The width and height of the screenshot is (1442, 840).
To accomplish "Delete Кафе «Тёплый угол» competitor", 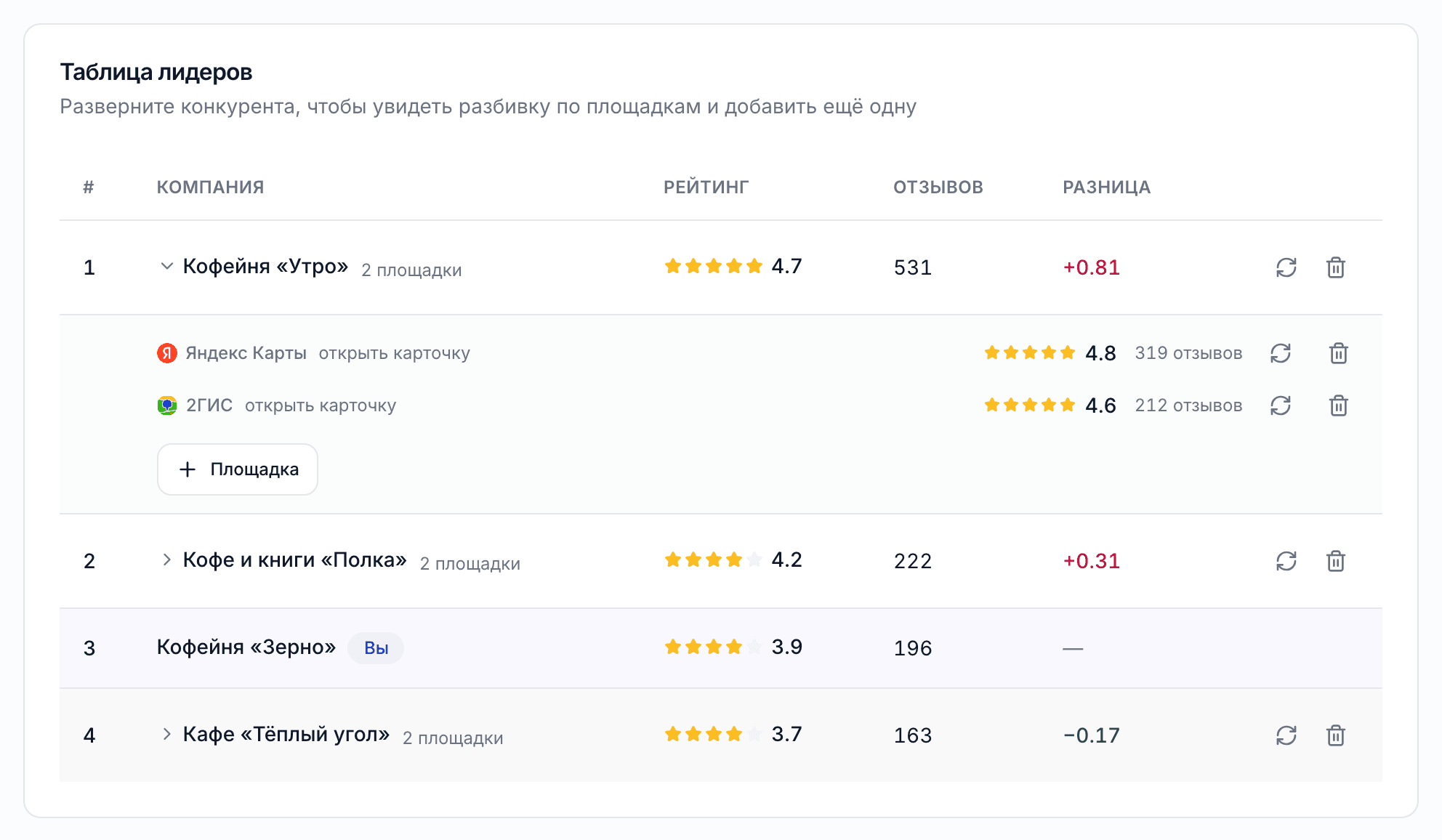I will [1336, 735].
